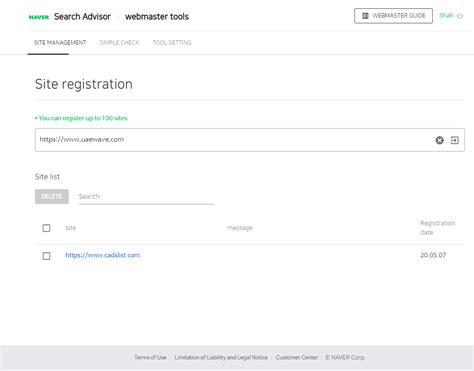
Task: Tick the select-all checkbox in table header
Action: tap(46, 228)
